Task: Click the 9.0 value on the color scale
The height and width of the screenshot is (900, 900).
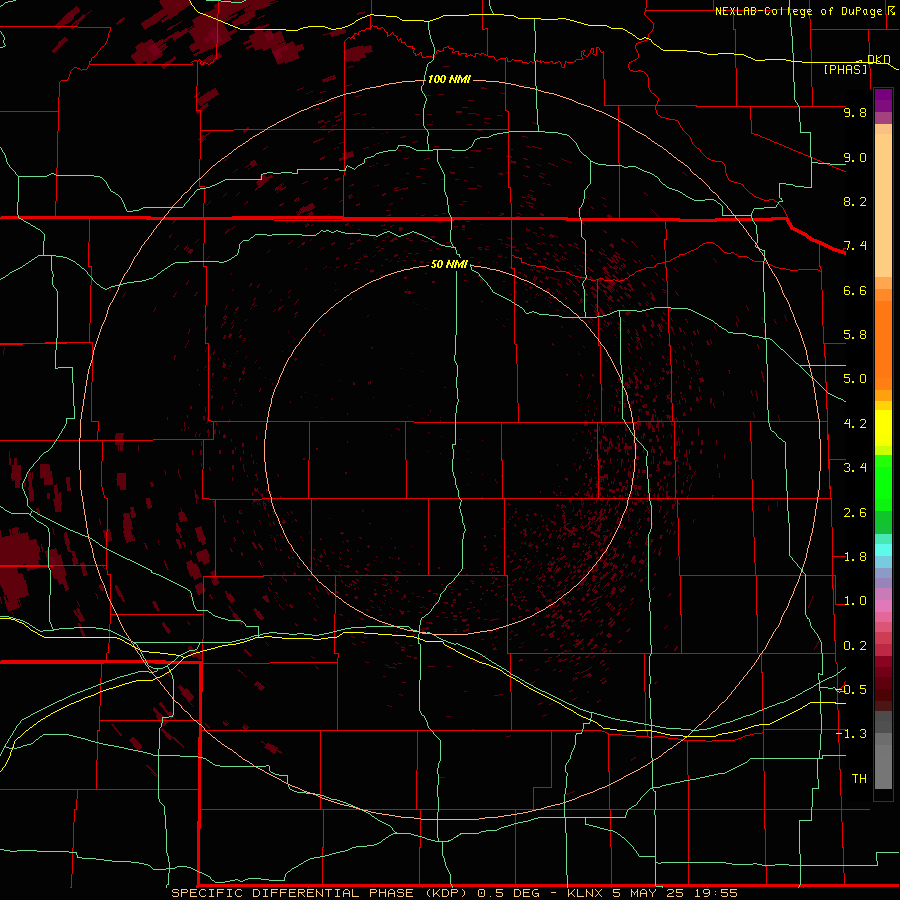Action: click(x=855, y=157)
